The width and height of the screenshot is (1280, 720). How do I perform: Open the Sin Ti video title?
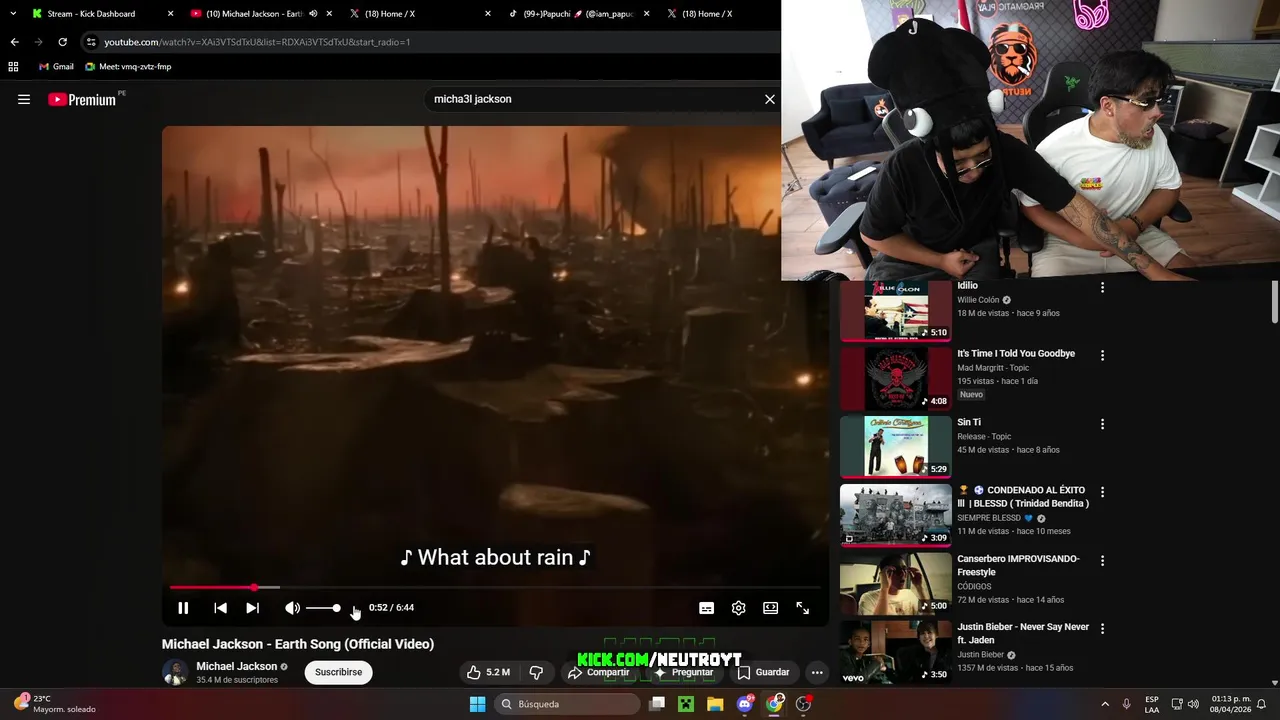[969, 422]
